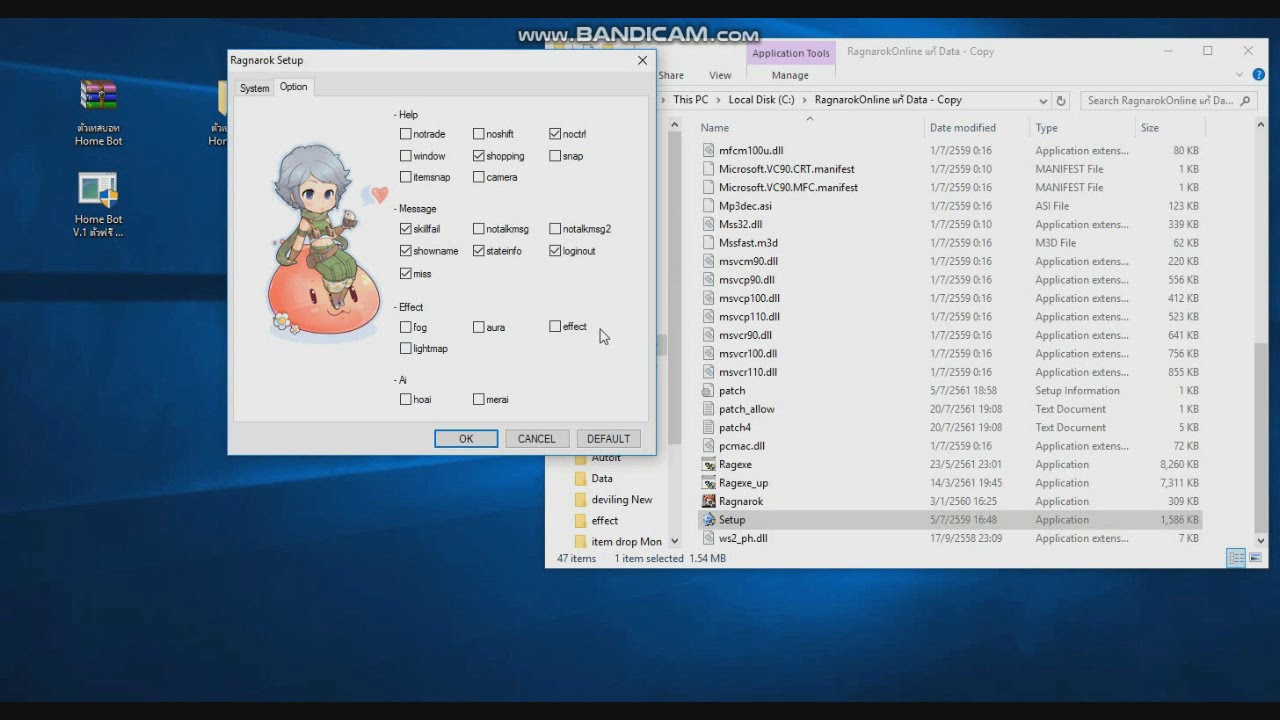Select the Option tab in Ragnarok Setup
This screenshot has width=1280, height=720.
pyautogui.click(x=293, y=87)
